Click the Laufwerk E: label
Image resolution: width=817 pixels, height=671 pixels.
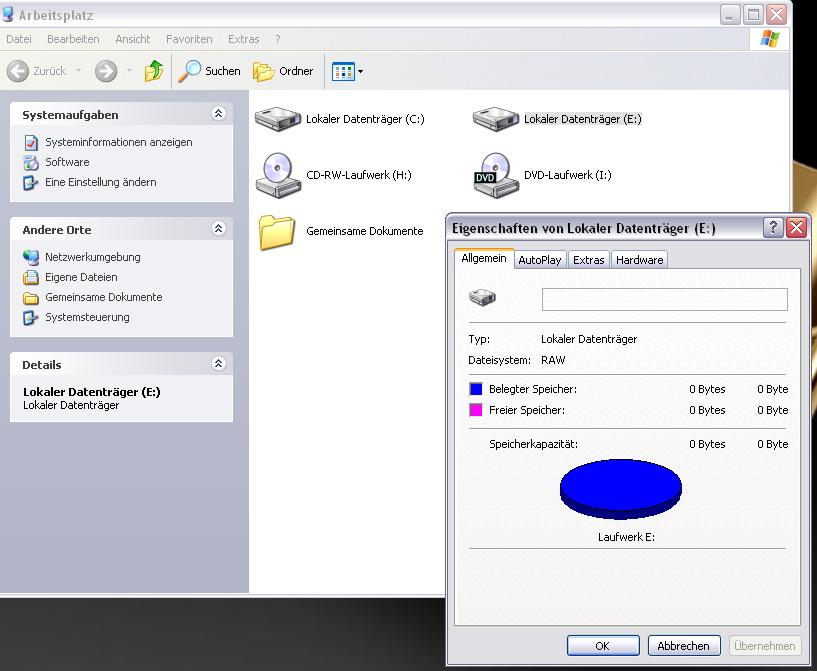[x=626, y=537]
